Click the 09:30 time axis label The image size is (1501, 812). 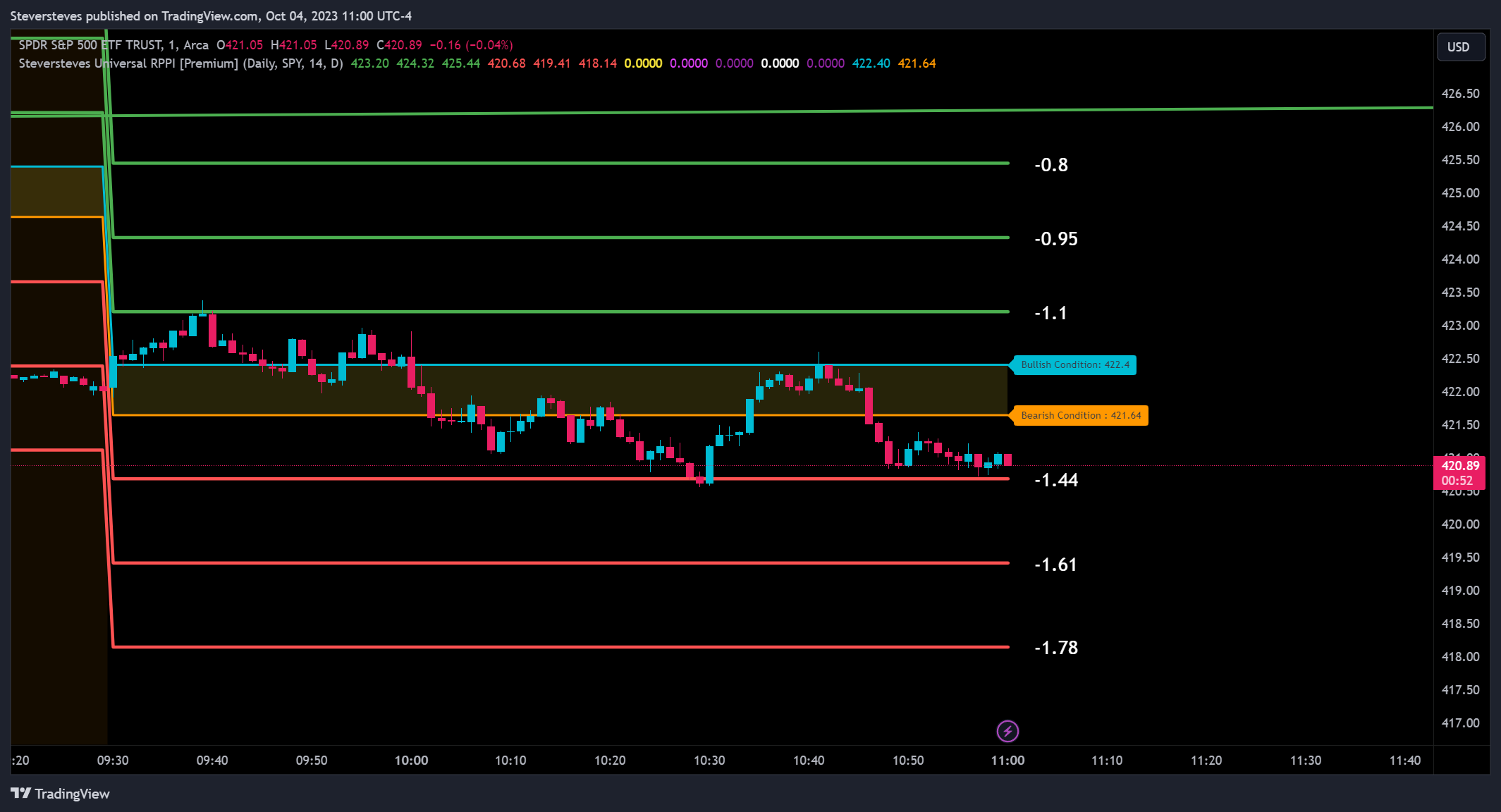pyautogui.click(x=113, y=761)
